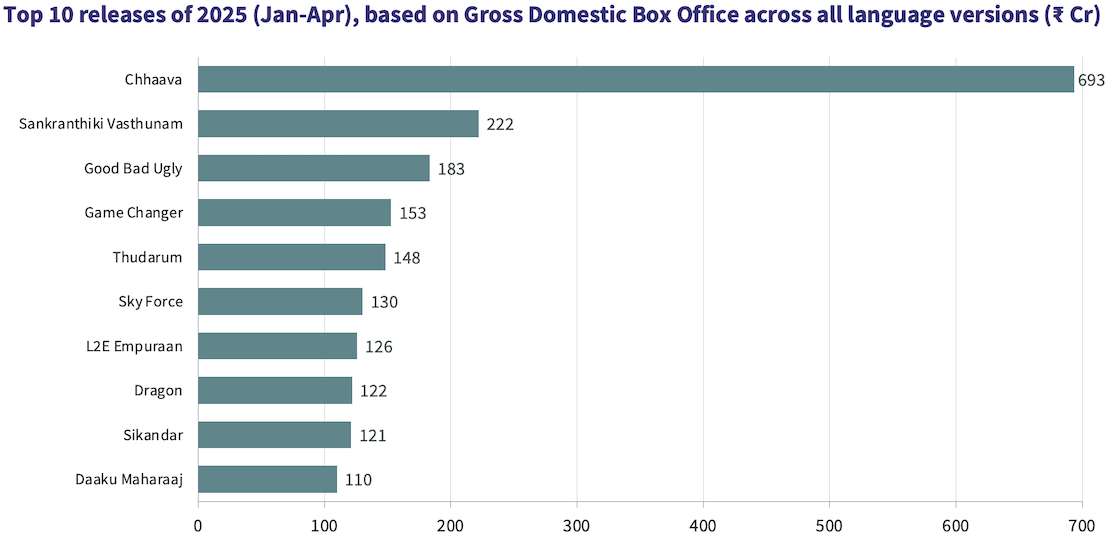Click the 148 data value
Viewport: 1110px width, 537px height.
coord(407,258)
